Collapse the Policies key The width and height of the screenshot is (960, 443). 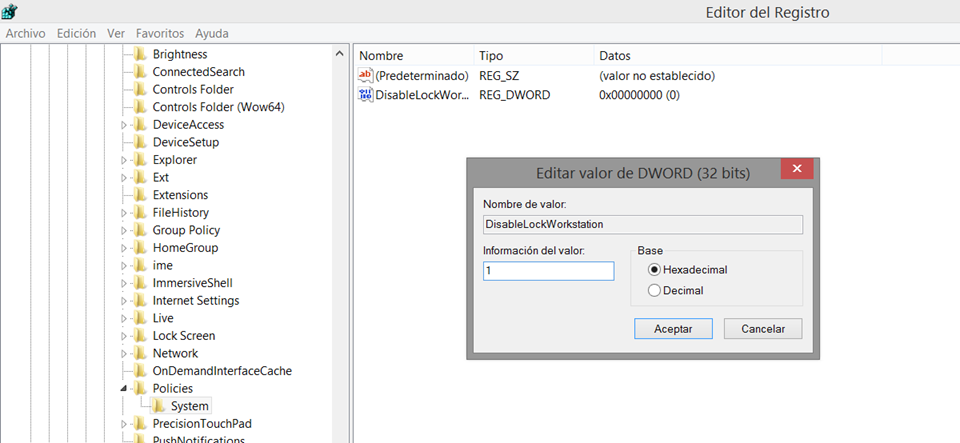click(x=124, y=389)
